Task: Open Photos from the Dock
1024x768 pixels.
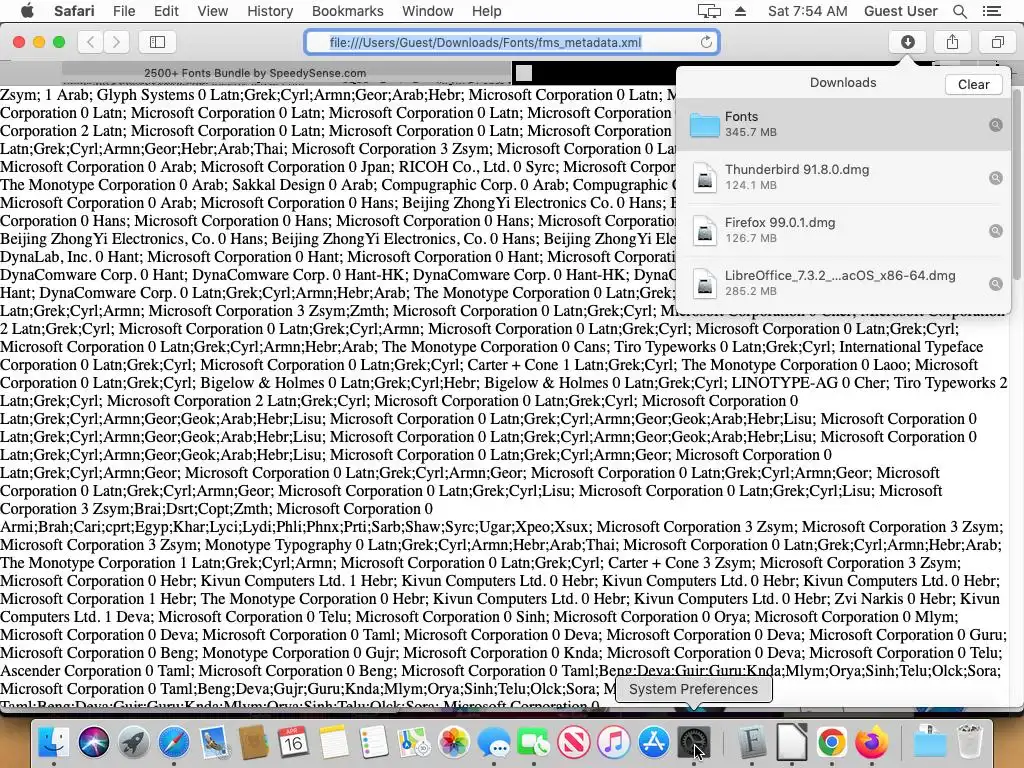Action: coord(454,743)
